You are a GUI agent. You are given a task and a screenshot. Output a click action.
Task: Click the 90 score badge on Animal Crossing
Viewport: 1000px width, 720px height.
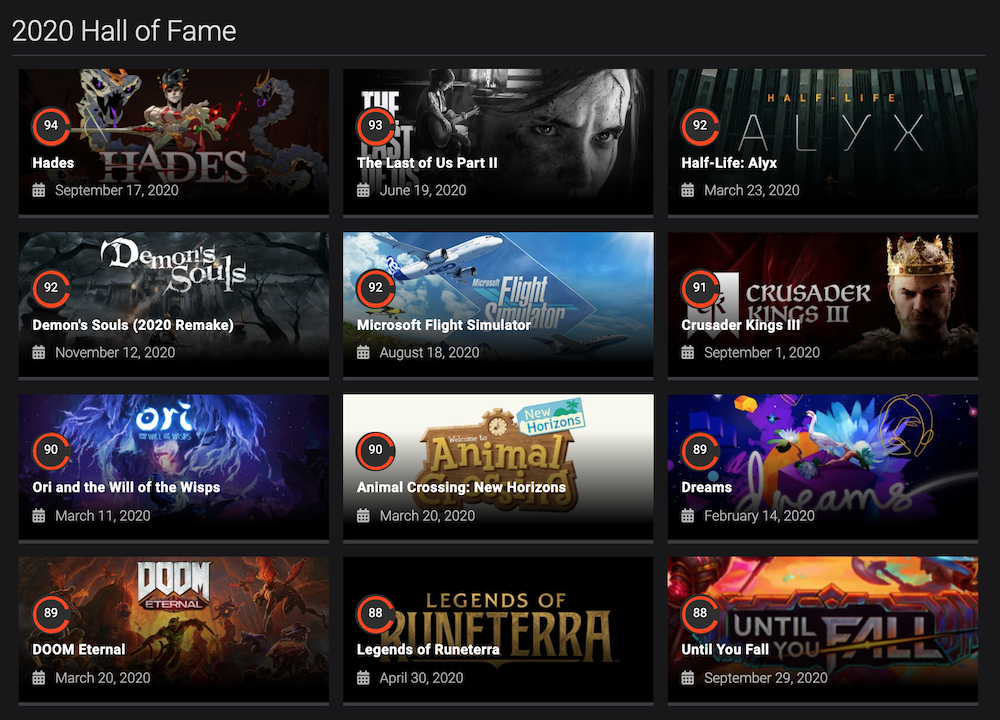point(376,450)
